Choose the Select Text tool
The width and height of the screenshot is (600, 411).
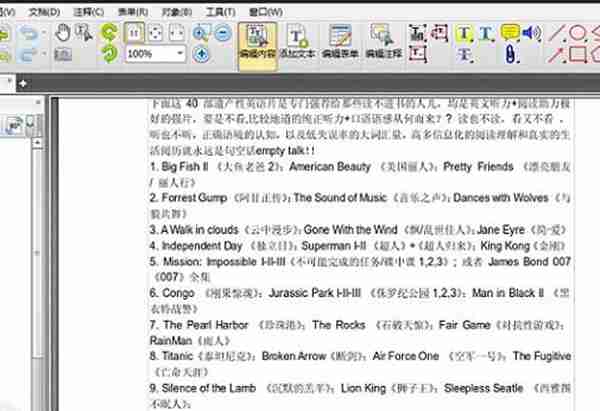83,33
